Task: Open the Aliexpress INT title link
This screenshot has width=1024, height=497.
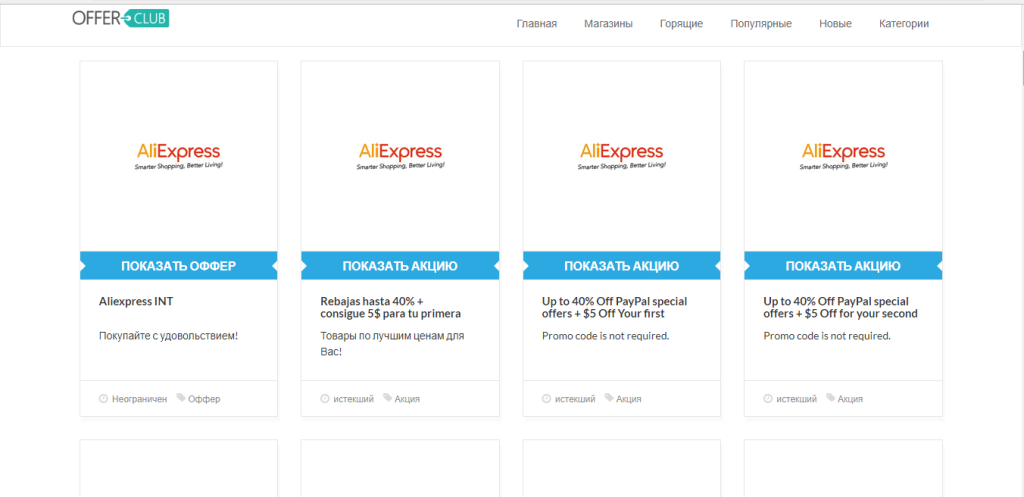Action: (136, 302)
